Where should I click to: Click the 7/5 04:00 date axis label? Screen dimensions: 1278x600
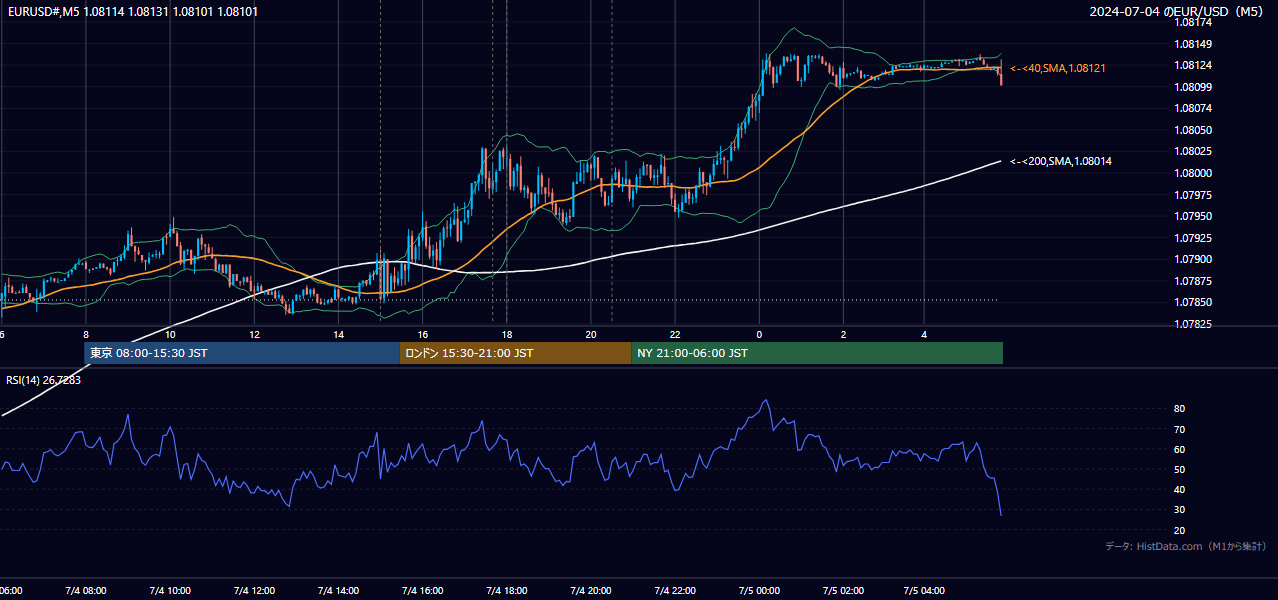click(x=926, y=590)
